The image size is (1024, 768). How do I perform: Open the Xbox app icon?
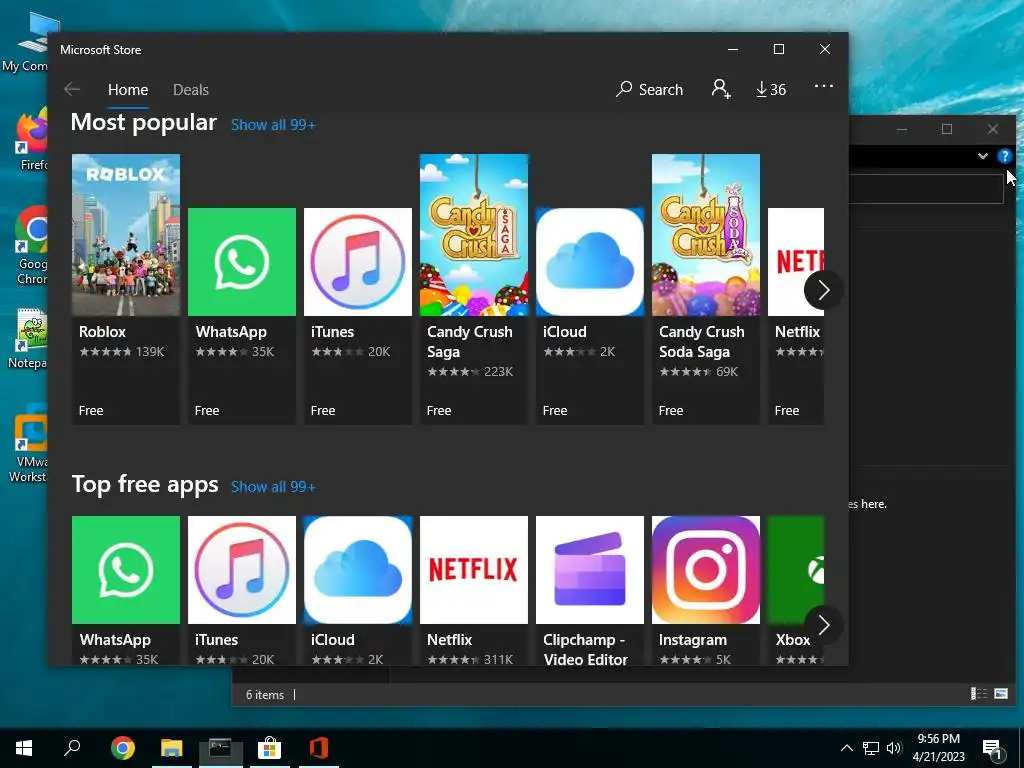[x=796, y=569]
